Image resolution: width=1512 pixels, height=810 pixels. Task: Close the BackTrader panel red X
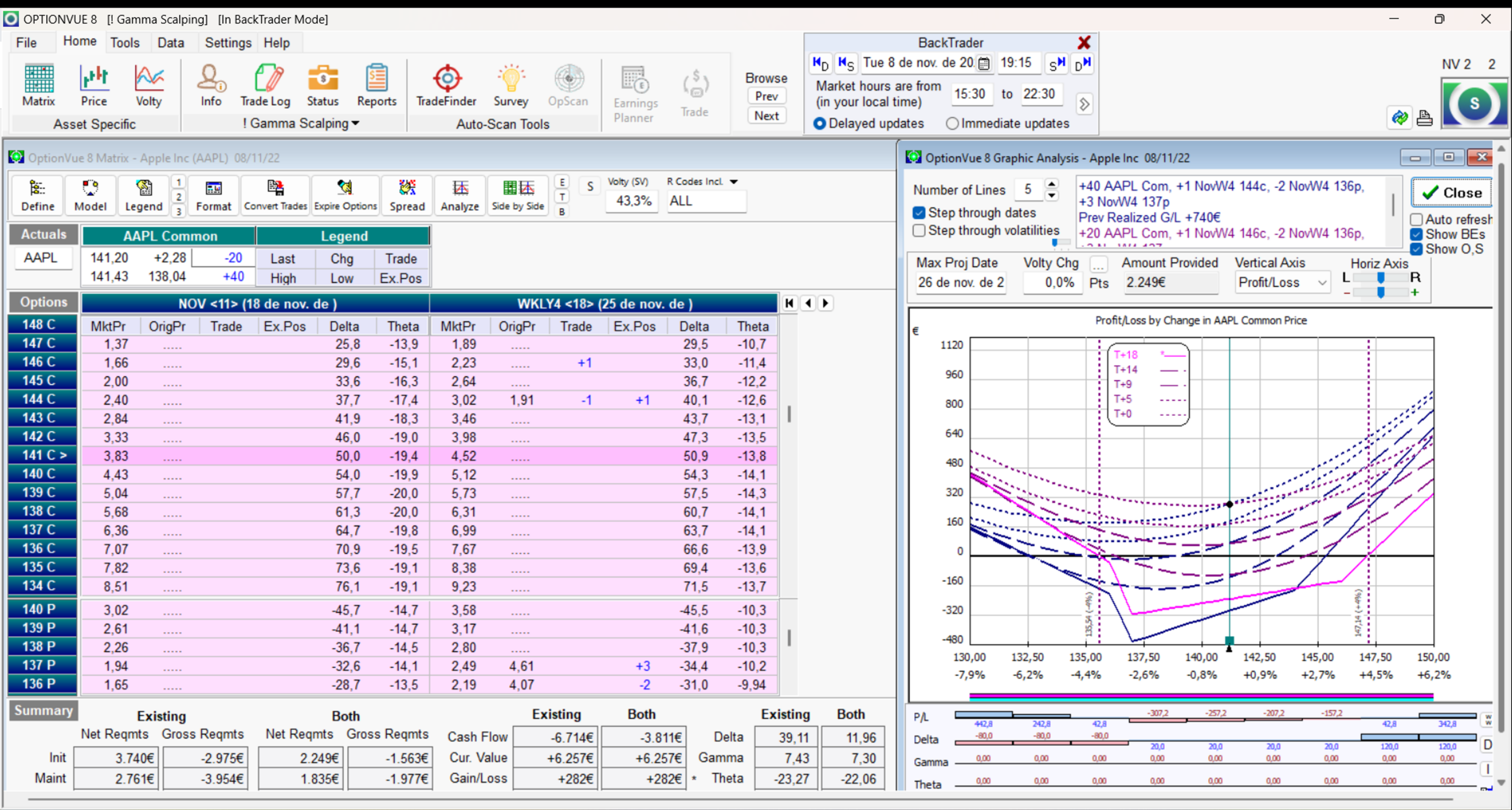(1084, 42)
